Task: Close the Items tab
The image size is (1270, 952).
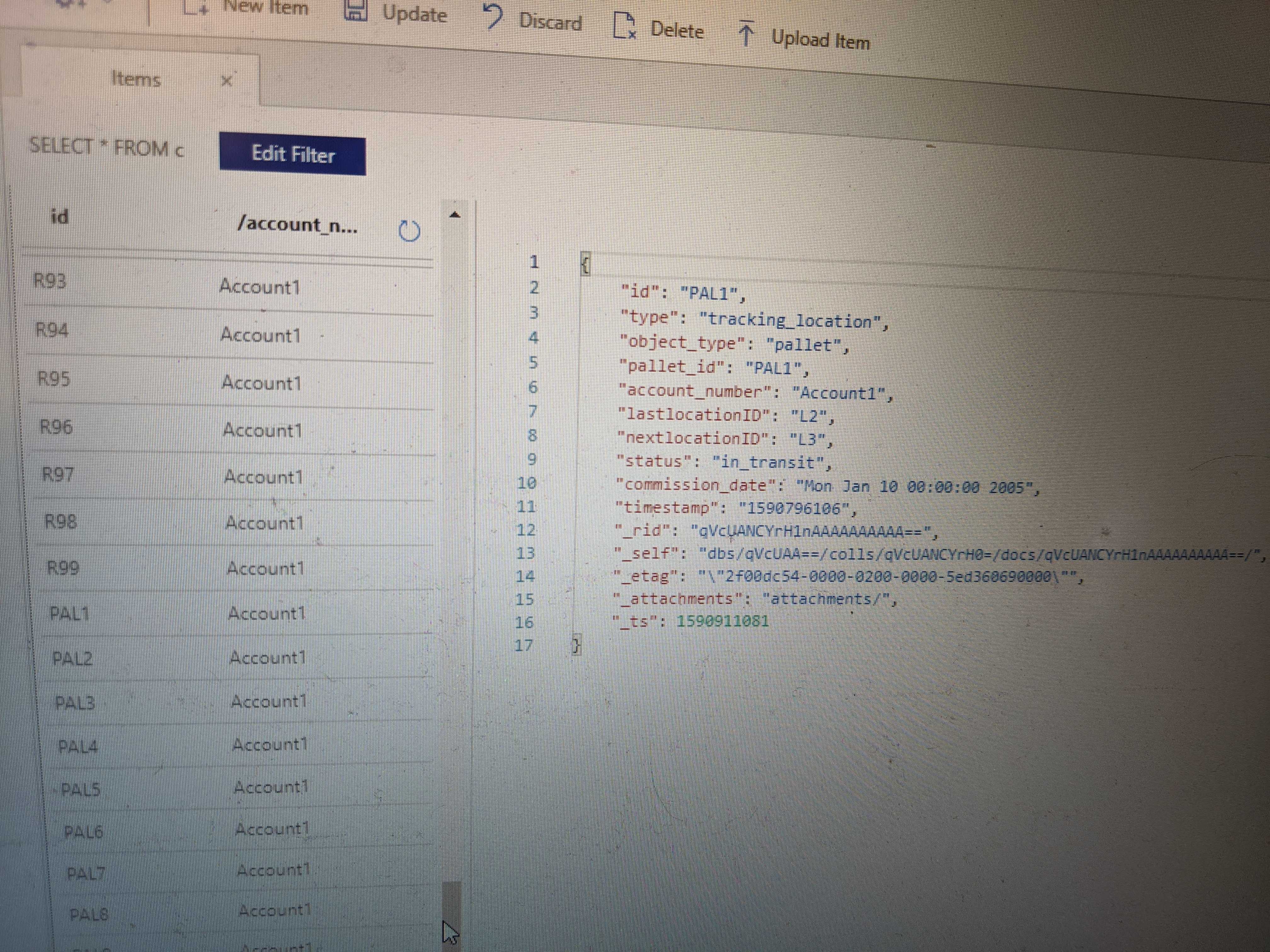Action: 227,81
